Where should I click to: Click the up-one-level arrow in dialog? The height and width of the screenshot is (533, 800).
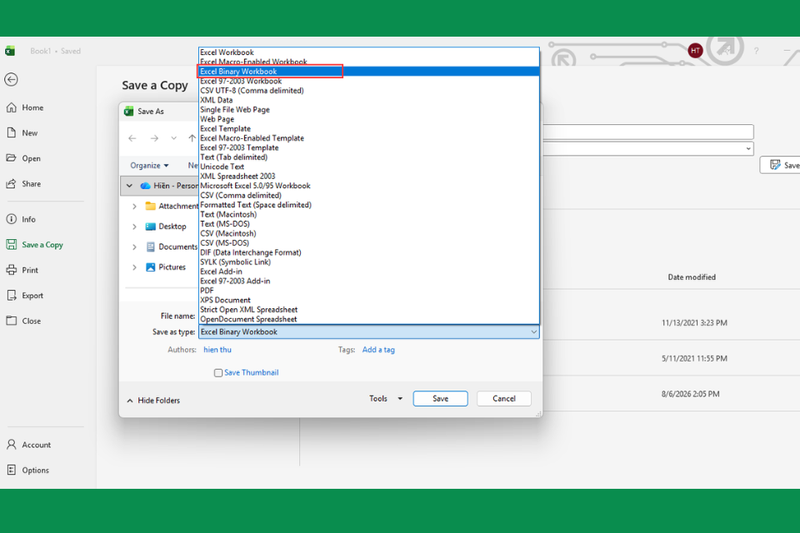192,138
